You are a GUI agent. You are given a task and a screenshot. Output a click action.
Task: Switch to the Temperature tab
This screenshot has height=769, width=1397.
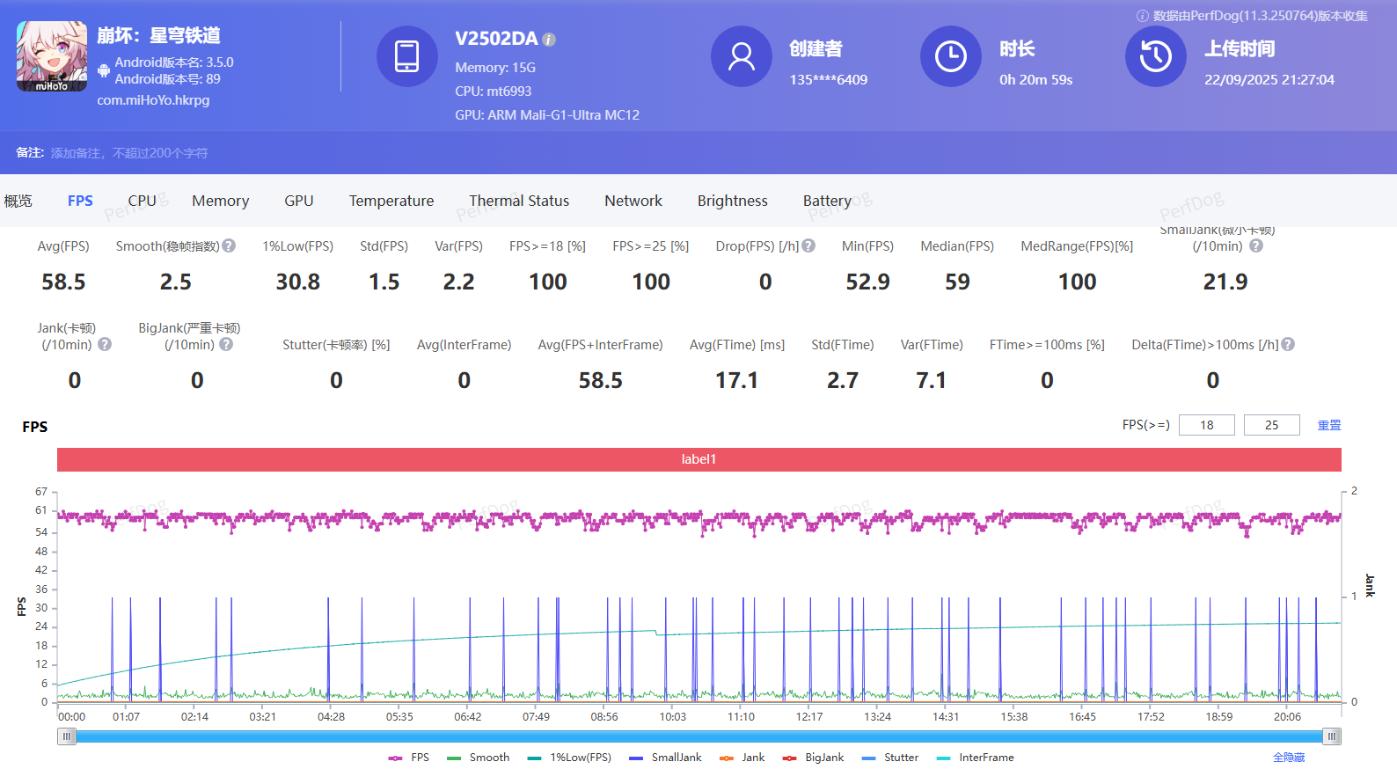click(391, 201)
